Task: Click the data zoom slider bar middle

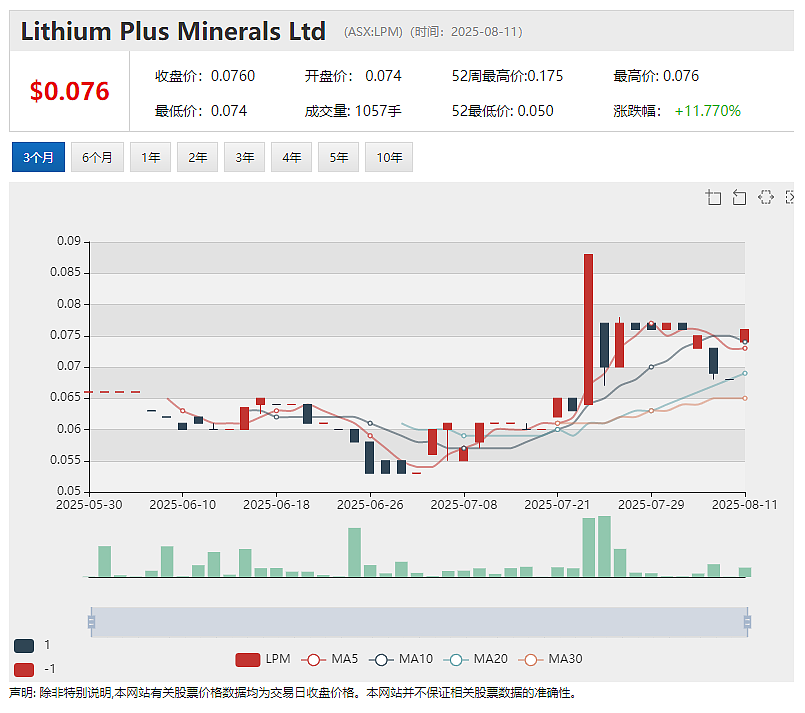Action: (419, 622)
